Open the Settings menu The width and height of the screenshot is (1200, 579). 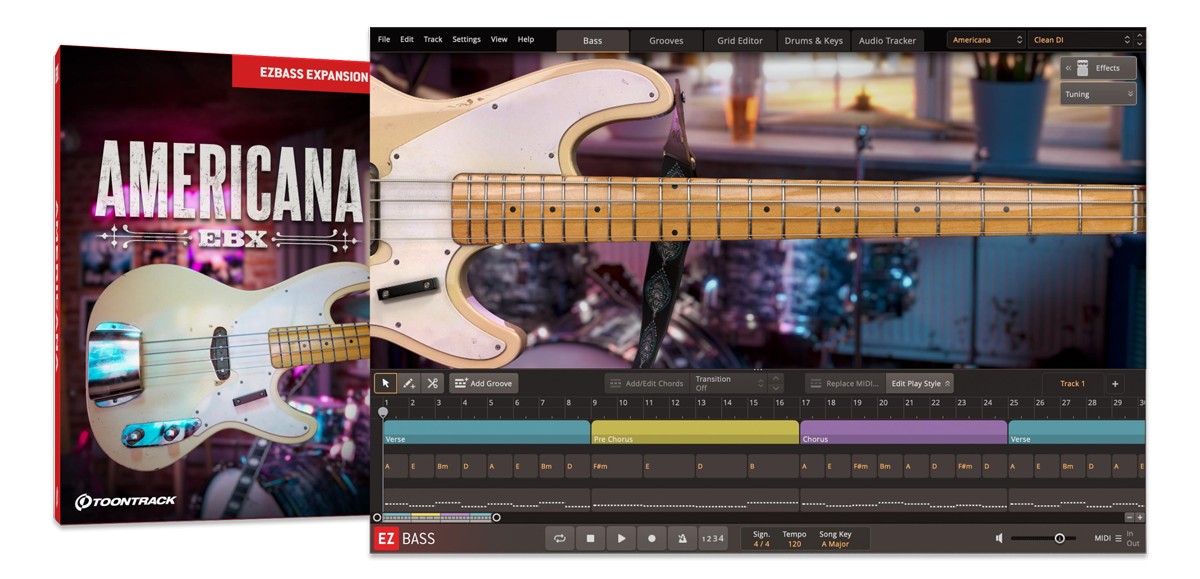click(x=466, y=40)
